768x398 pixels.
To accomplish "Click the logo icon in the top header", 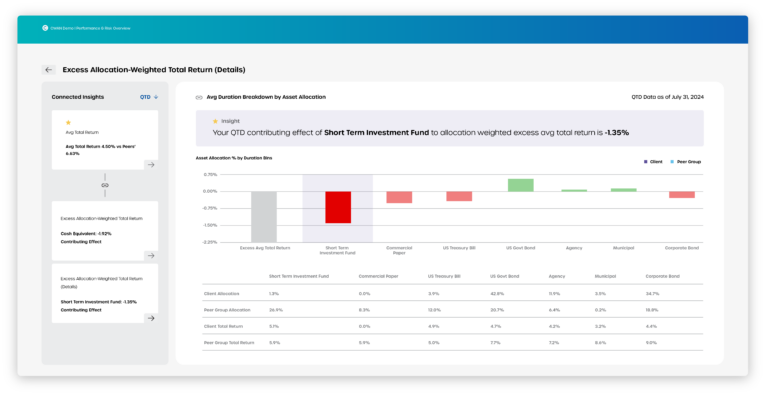I will [x=45, y=28].
